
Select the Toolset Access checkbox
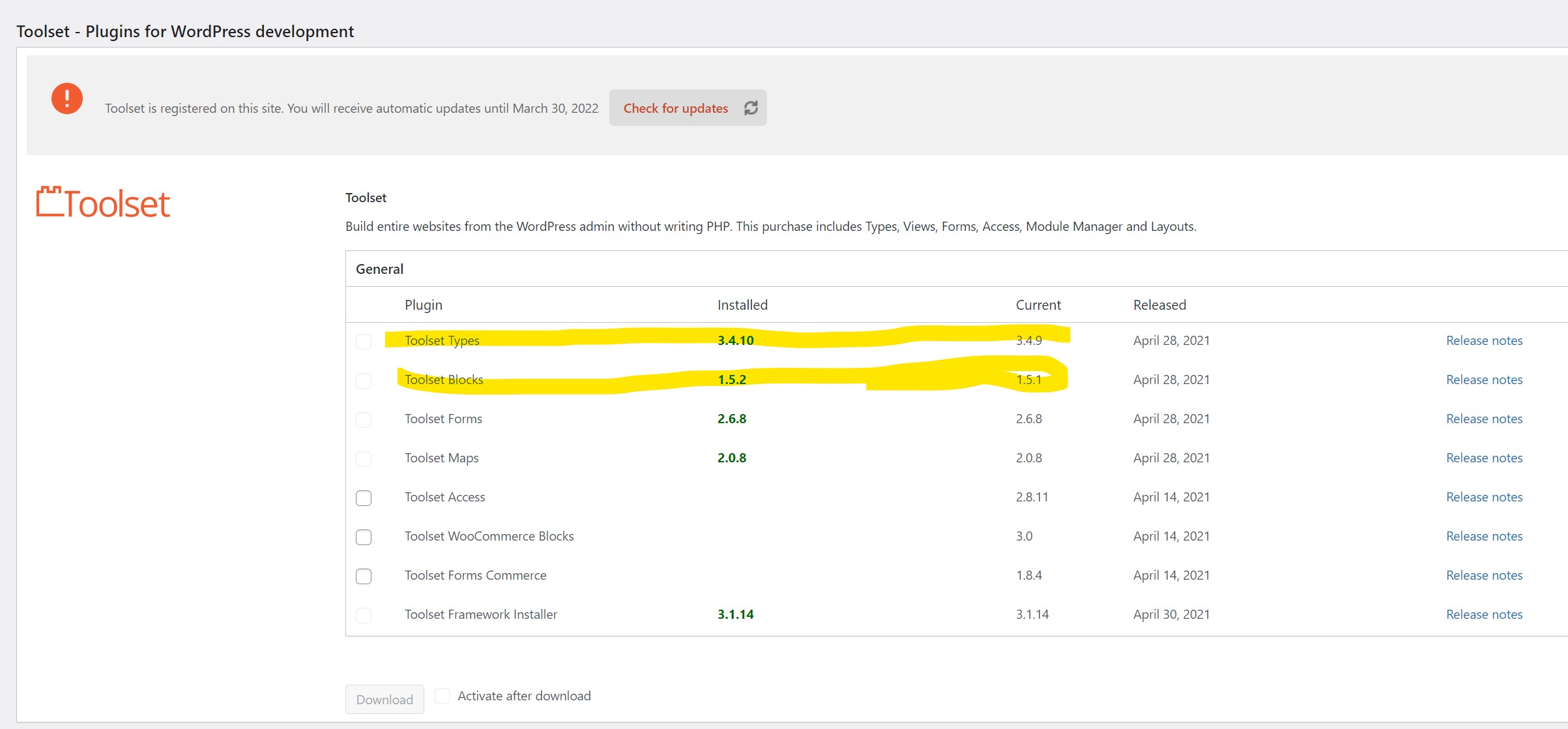364,498
